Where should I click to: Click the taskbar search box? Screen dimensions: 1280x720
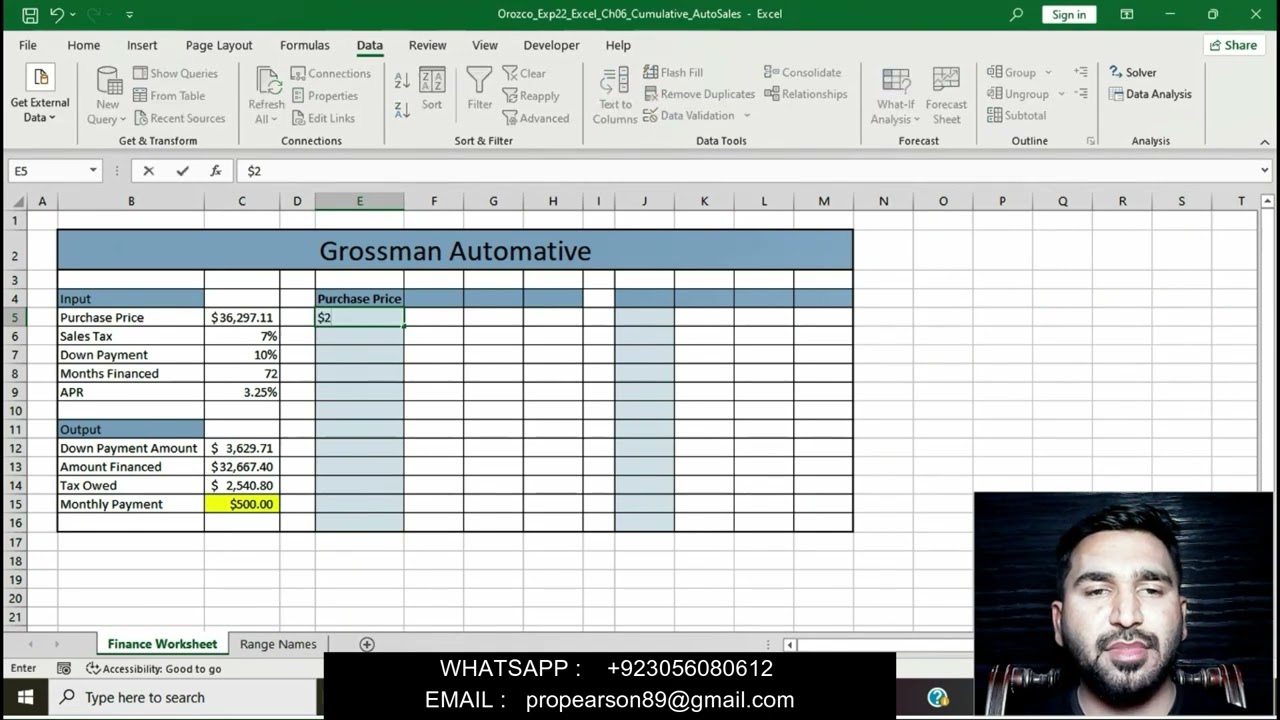coord(184,697)
